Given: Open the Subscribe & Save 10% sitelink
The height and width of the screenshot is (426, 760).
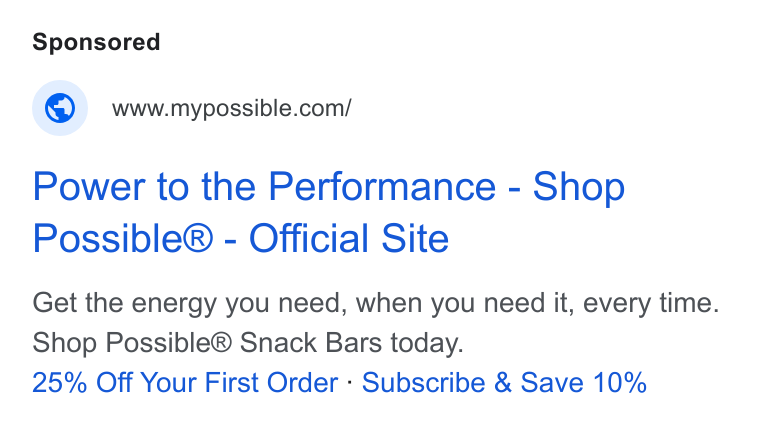Looking at the screenshot, I should pyautogui.click(x=504, y=382).
